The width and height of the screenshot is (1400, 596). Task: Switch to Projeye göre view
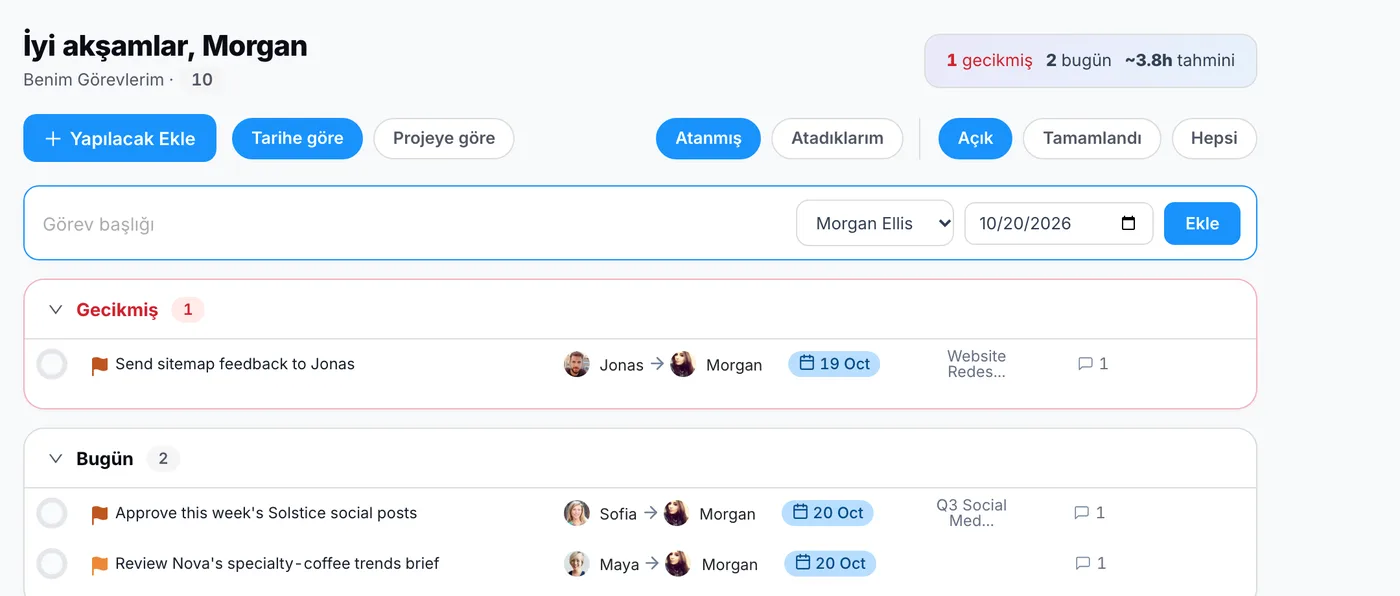coord(444,139)
